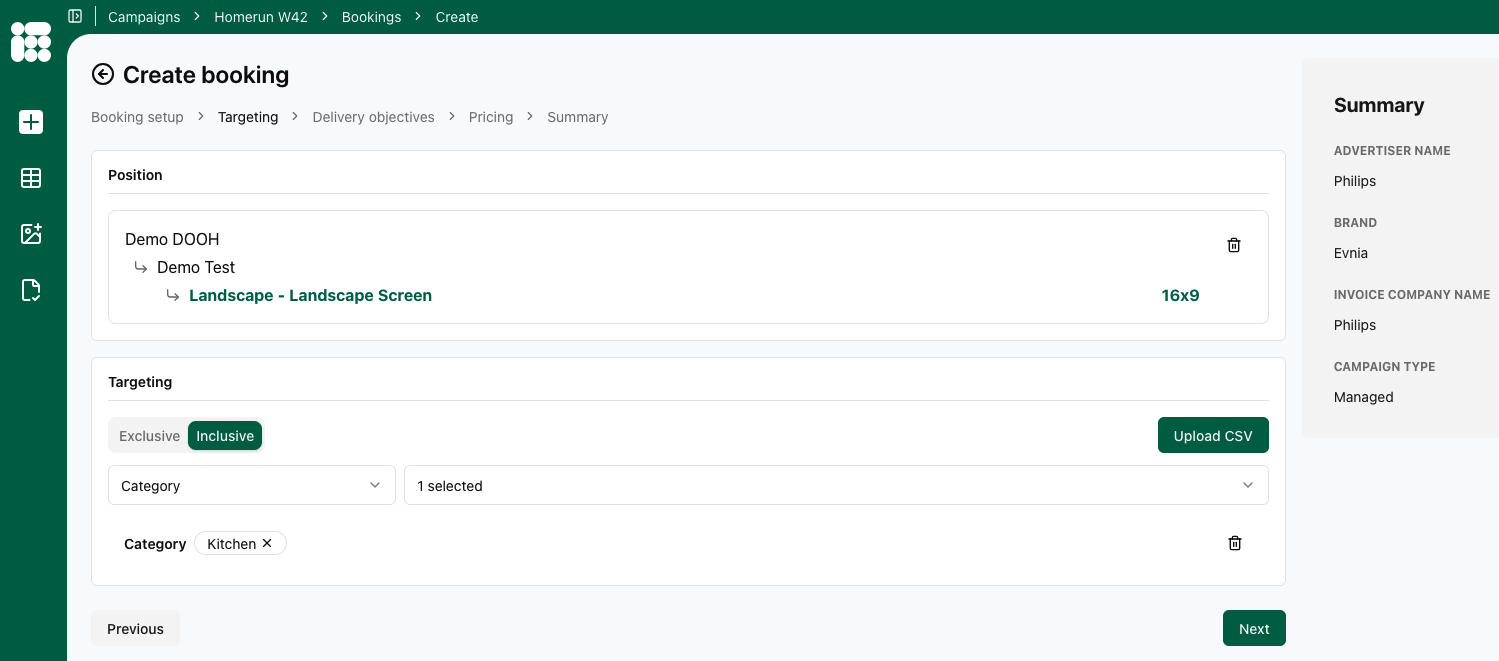Click the Campaigns breadcrumb
The width and height of the screenshot is (1499, 661).
tap(144, 17)
